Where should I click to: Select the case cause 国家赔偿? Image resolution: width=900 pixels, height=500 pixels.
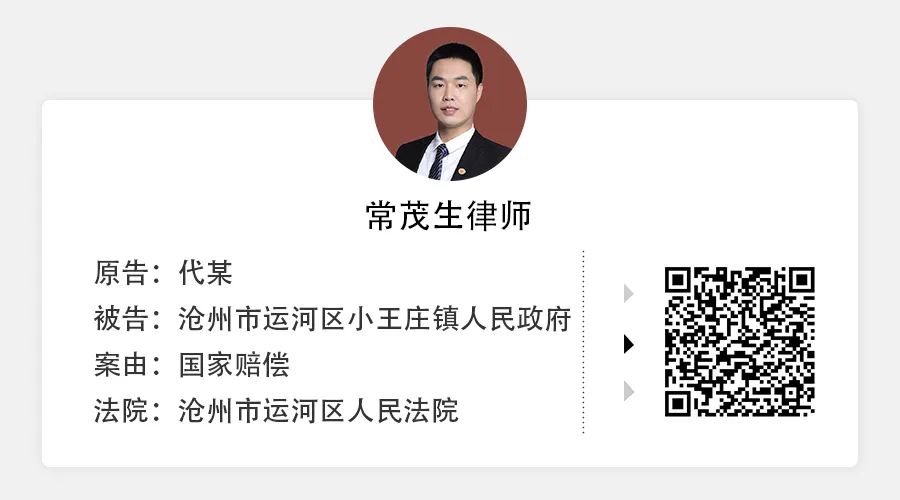click(x=234, y=365)
